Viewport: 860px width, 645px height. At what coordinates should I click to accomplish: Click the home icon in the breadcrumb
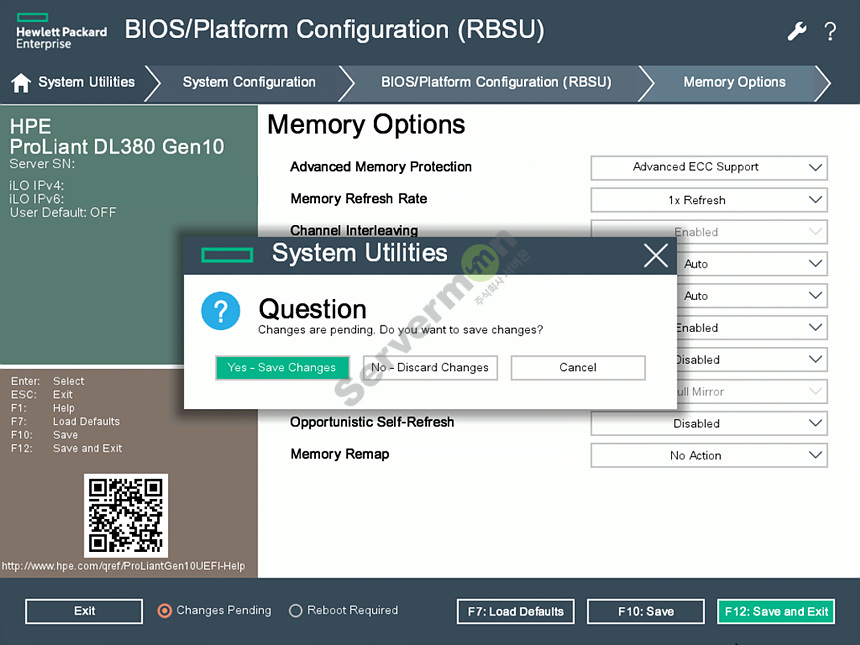[x=21, y=83]
